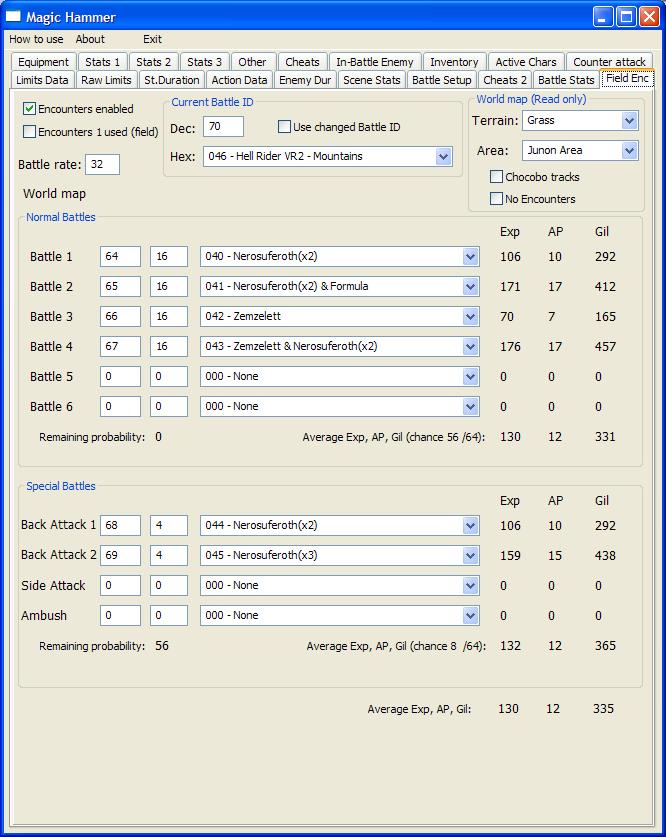Open the Active Chars tab
Image resolution: width=666 pixels, height=837 pixels.
click(526, 62)
